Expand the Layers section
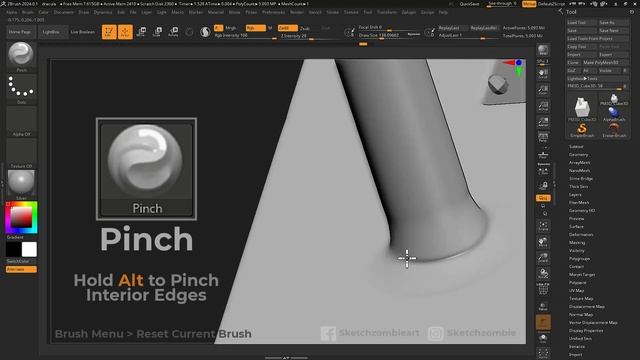The image size is (640, 360). (x=575, y=195)
